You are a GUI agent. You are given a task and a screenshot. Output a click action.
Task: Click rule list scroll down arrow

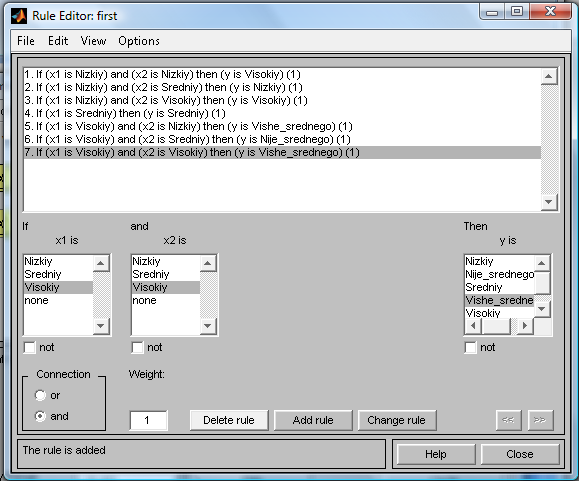(549, 202)
